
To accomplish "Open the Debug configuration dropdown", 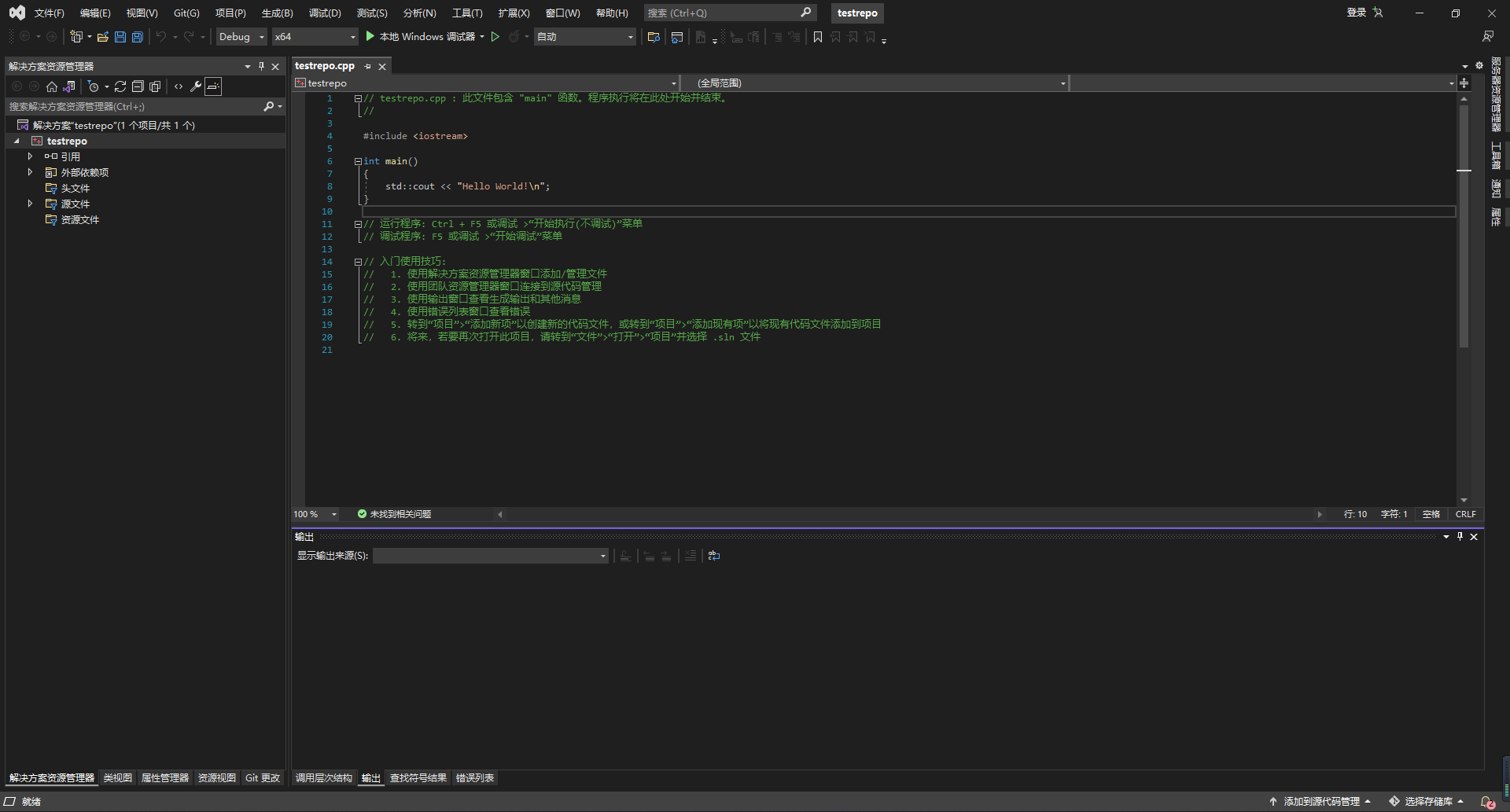I will tap(241, 37).
